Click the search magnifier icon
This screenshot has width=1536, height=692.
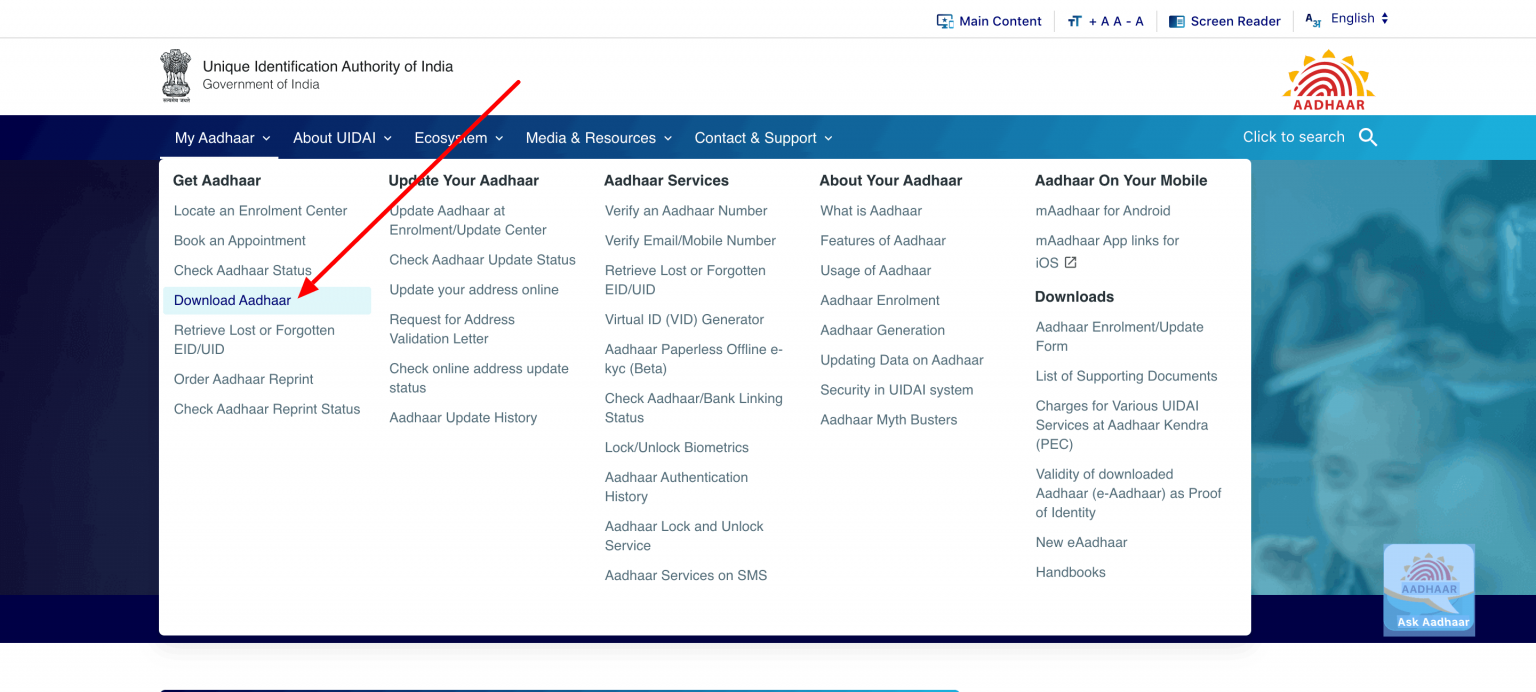point(1368,138)
